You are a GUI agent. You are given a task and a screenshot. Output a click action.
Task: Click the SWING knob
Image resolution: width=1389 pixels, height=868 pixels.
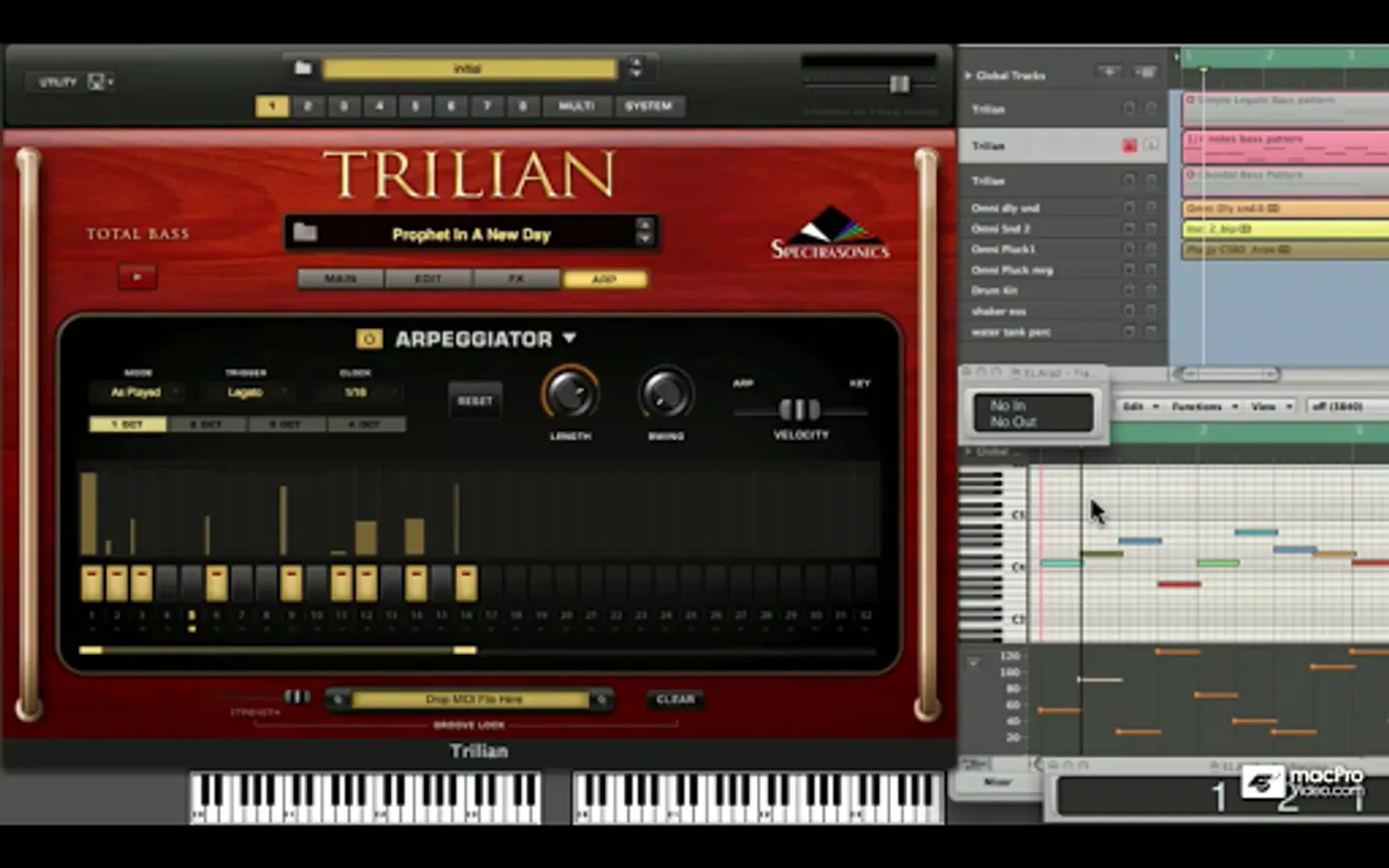coord(667,393)
